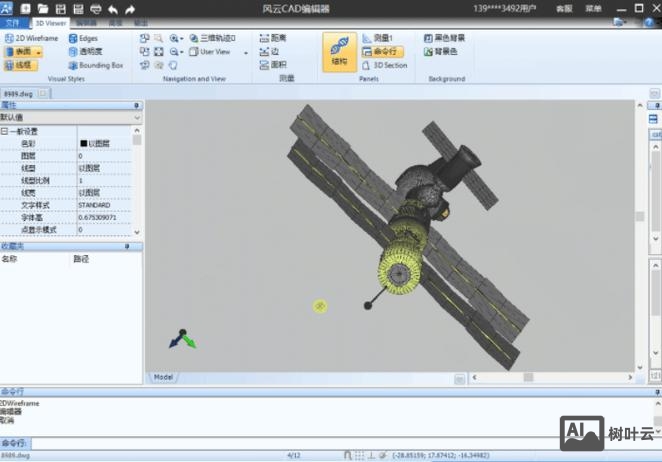
Task: Toggle the 结构 structure panel button
Action: coord(339,51)
